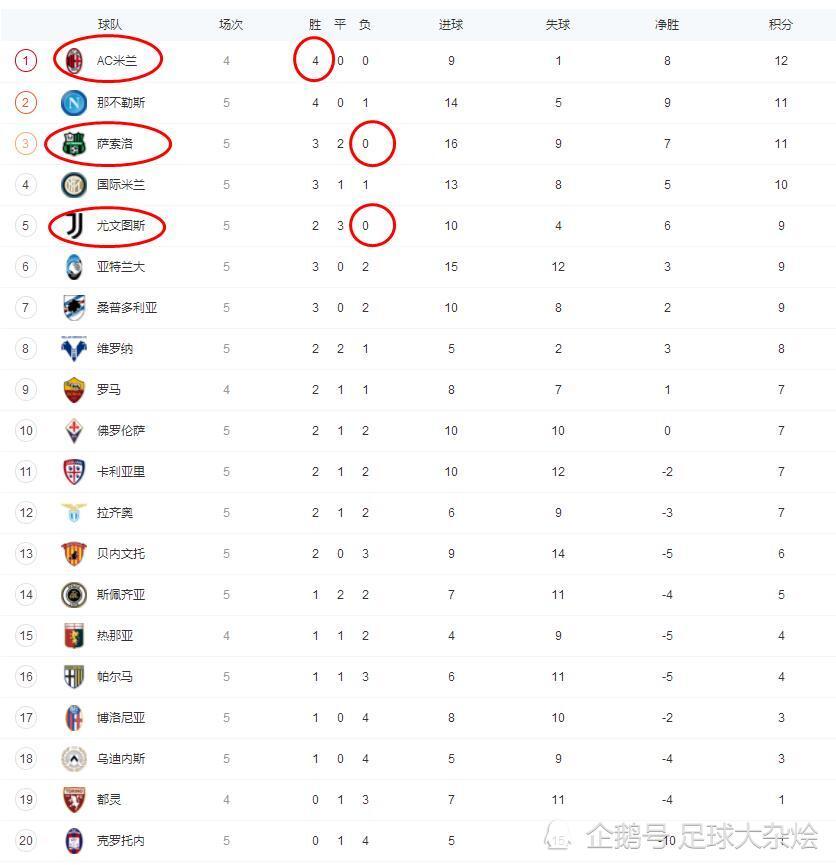Screen dimensions: 836x865
Task: Open the 维罗纳 team name link
Action: pyautogui.click(x=115, y=349)
